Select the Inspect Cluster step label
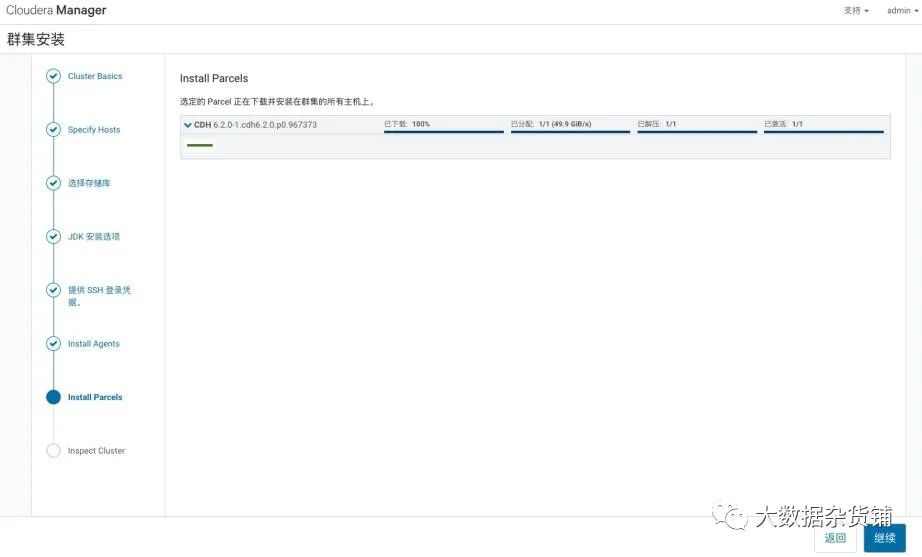The height and width of the screenshot is (557, 922). point(96,451)
